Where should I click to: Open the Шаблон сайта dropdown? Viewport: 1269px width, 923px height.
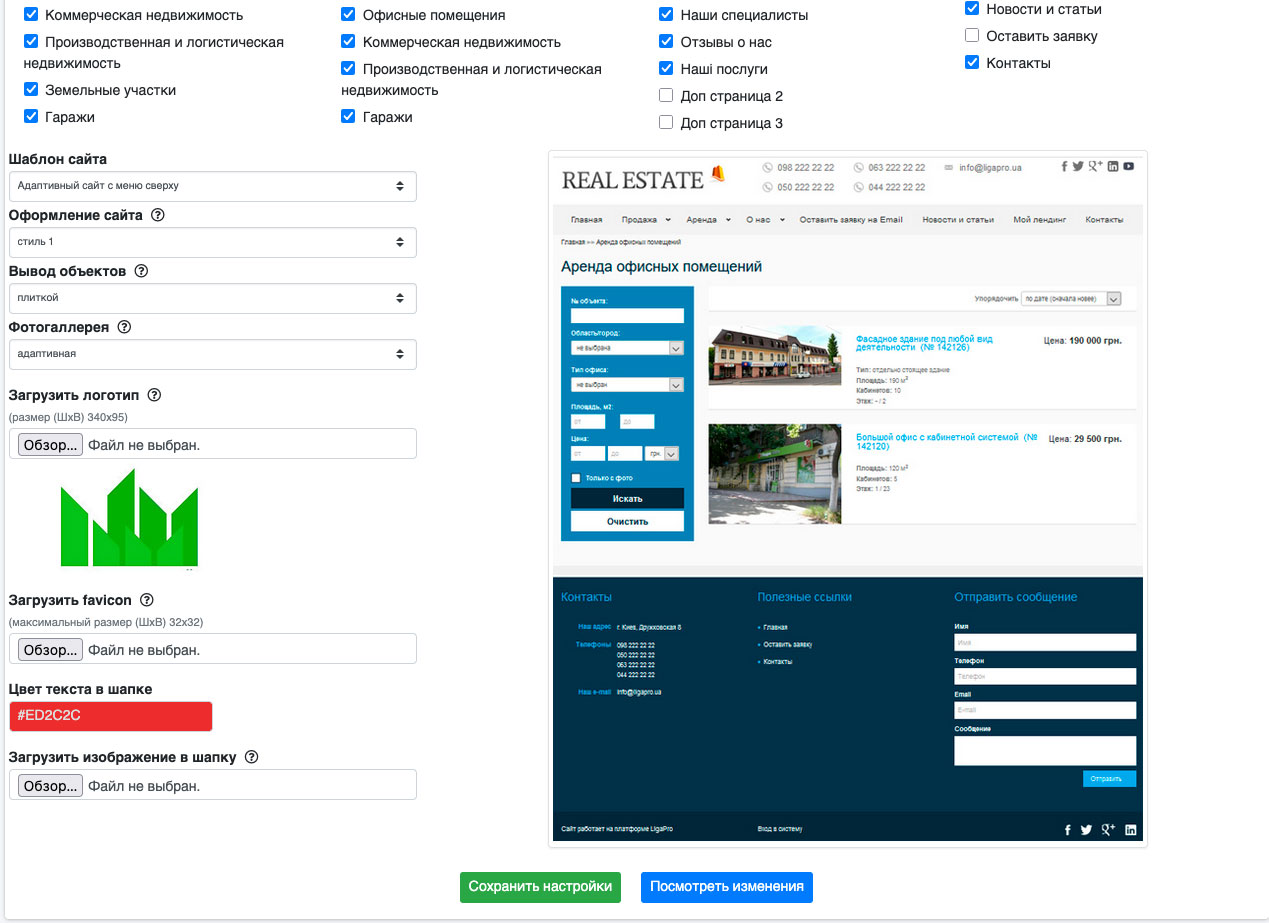click(212, 186)
